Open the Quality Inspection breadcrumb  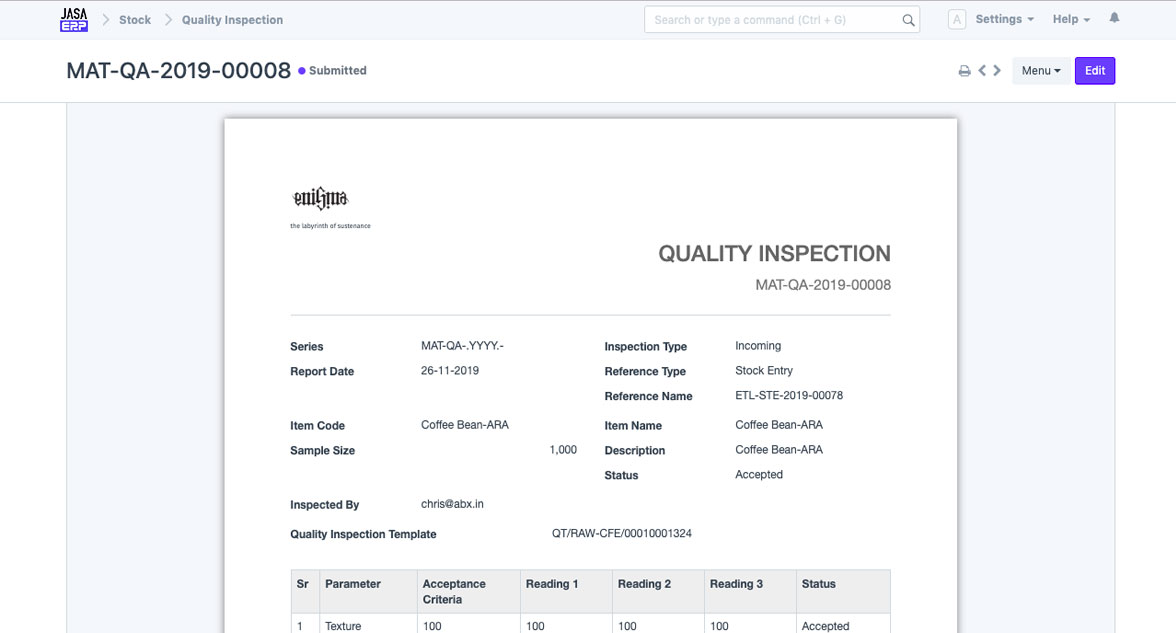point(232,20)
